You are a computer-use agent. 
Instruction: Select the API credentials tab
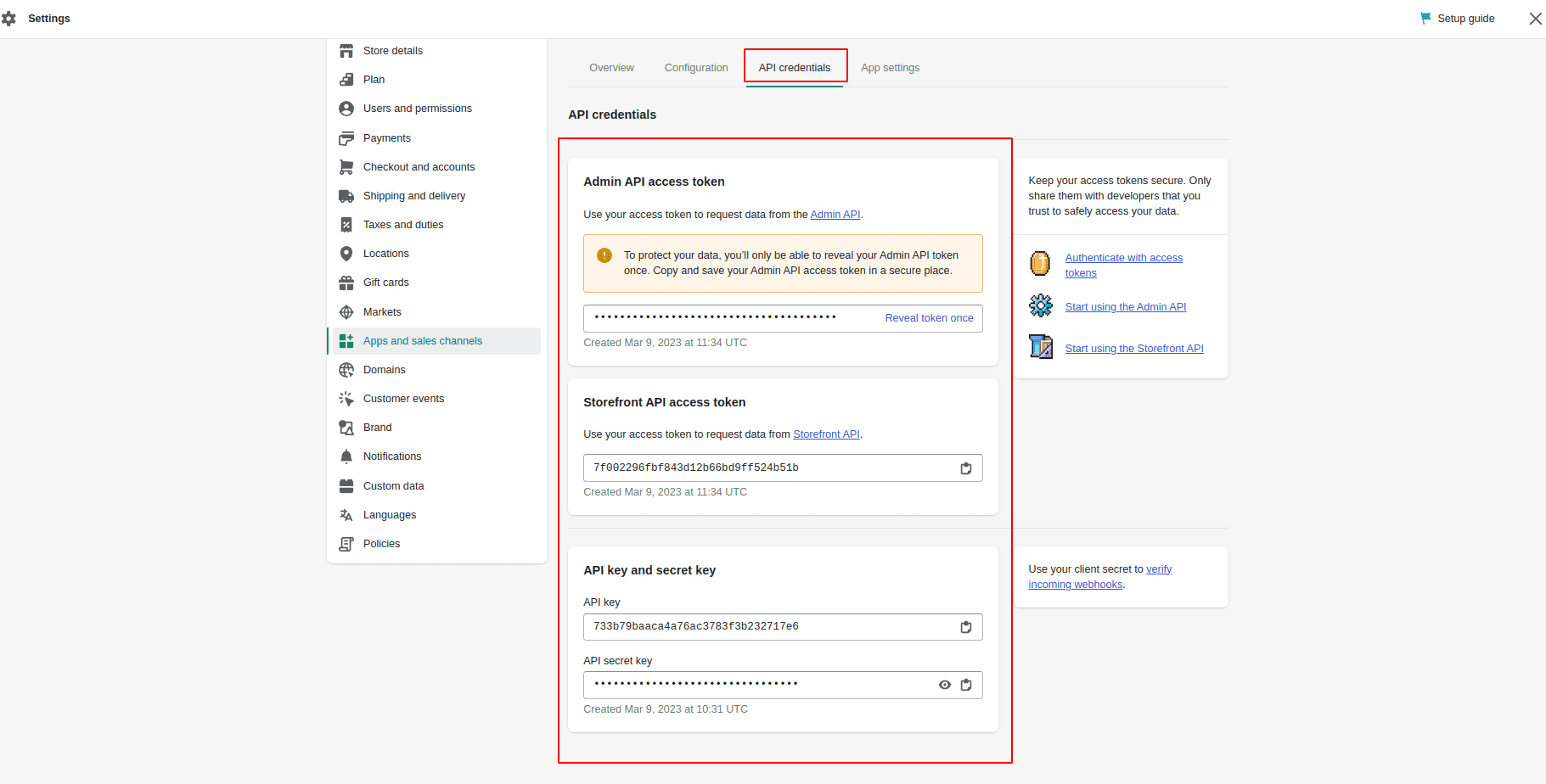pos(795,68)
